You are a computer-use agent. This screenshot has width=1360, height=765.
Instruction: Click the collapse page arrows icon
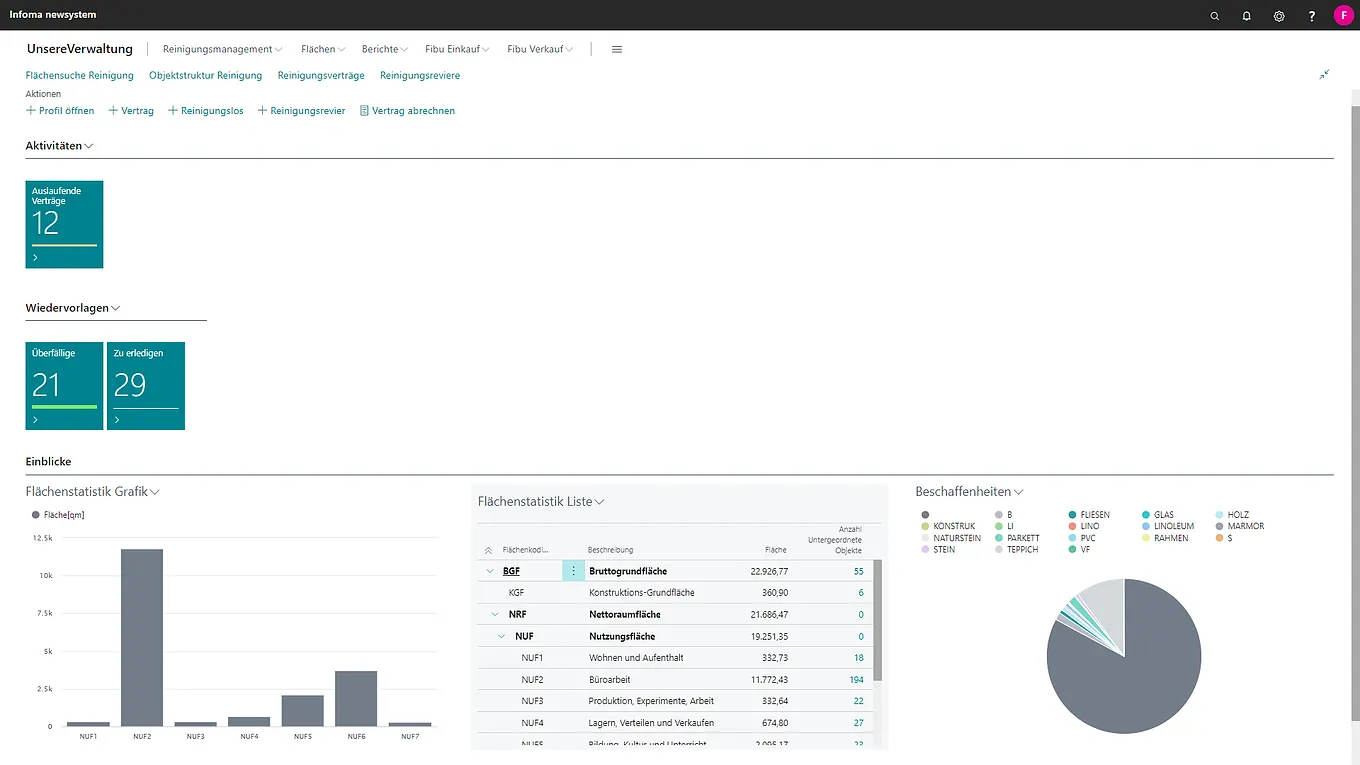coord(1324,75)
